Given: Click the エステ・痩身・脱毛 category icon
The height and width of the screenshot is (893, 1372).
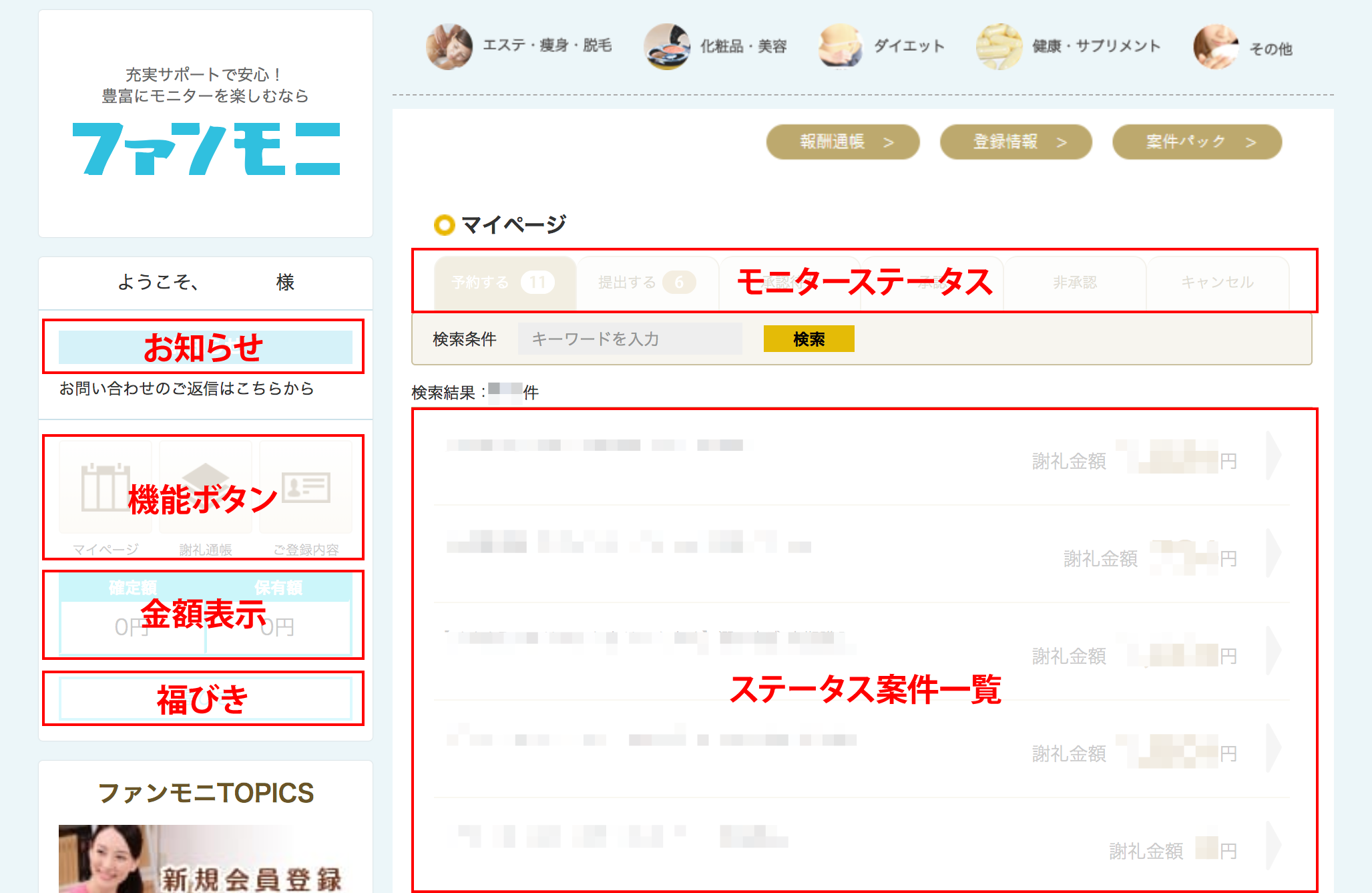Looking at the screenshot, I should tap(449, 47).
